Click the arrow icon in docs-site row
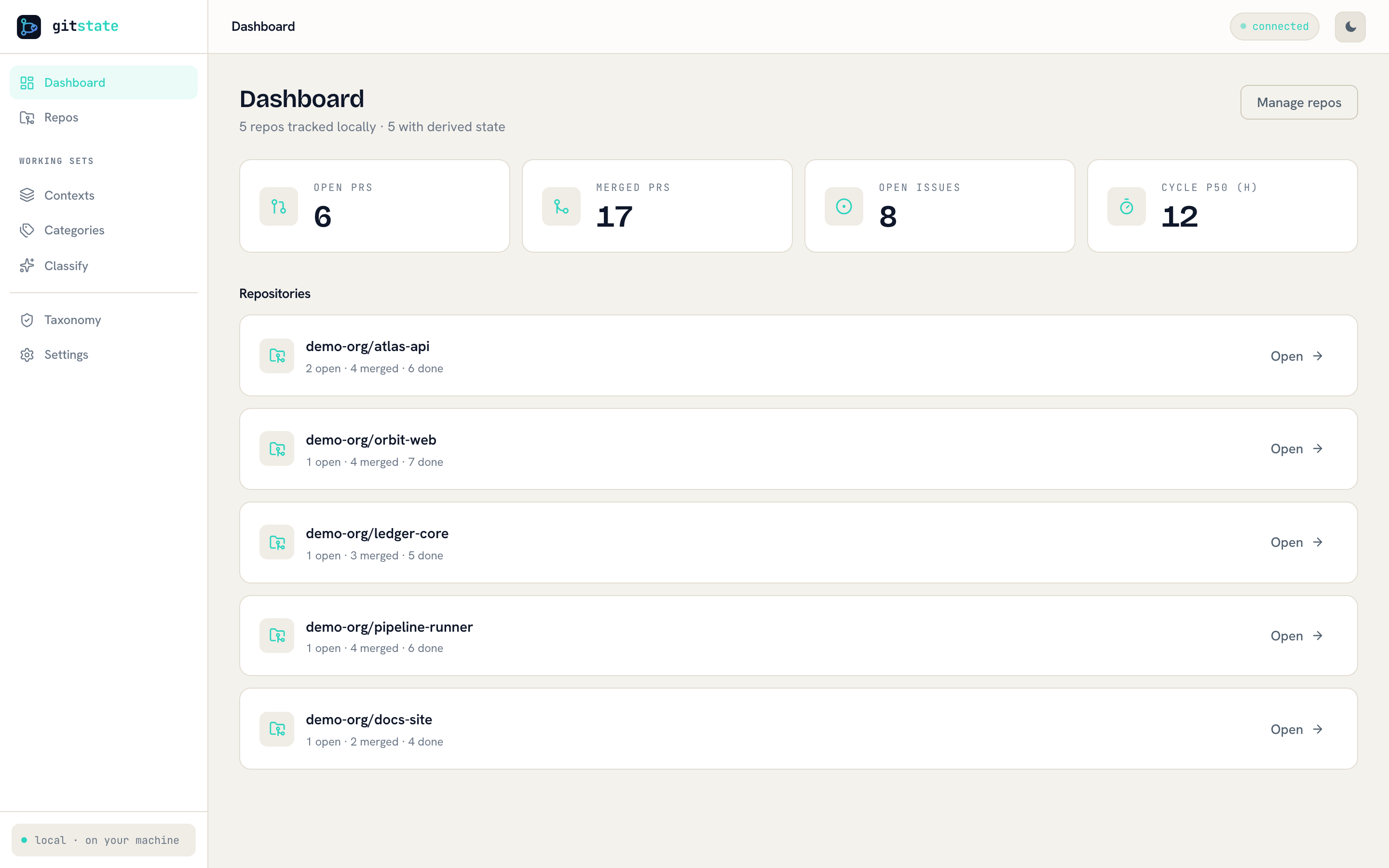 [x=1318, y=730]
